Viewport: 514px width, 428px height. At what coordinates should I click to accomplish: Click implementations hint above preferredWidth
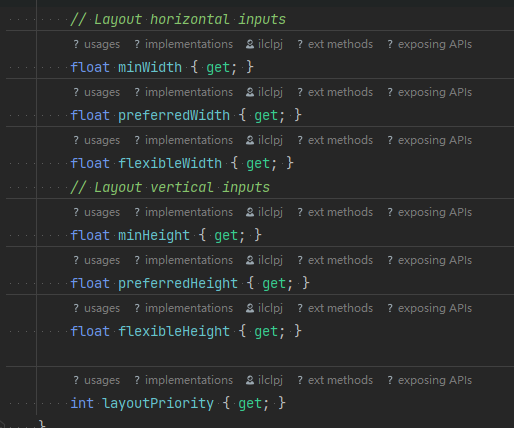pos(184,92)
